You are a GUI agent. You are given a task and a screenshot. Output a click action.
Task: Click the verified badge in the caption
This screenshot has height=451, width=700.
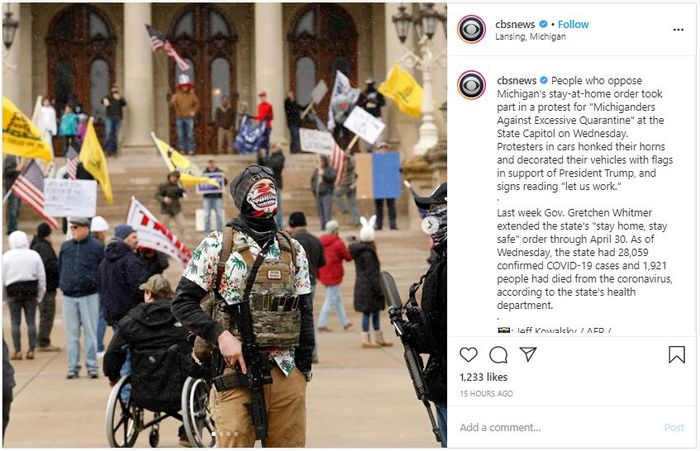click(x=543, y=80)
